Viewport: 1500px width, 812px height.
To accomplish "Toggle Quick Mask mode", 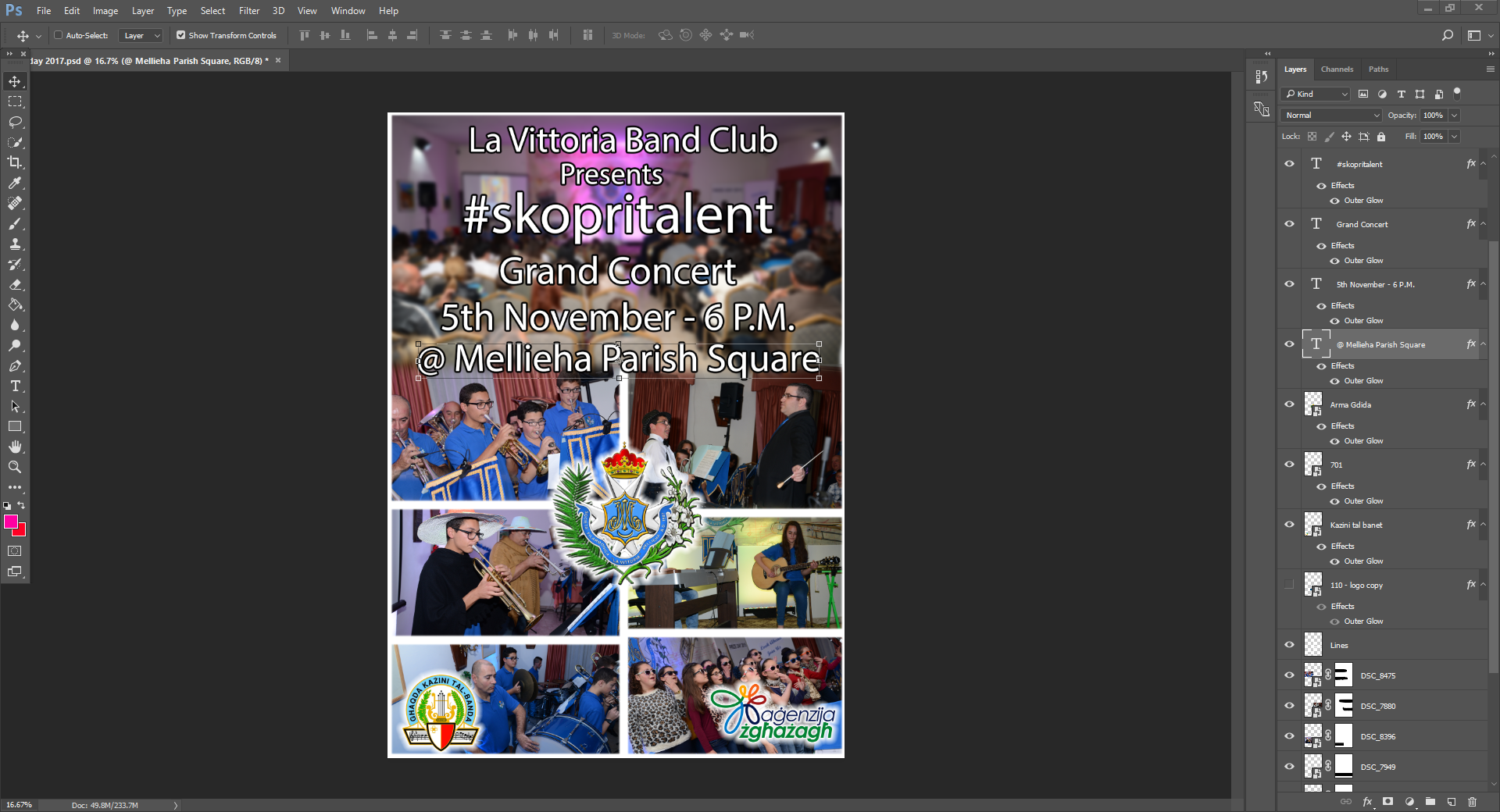I will (x=15, y=551).
